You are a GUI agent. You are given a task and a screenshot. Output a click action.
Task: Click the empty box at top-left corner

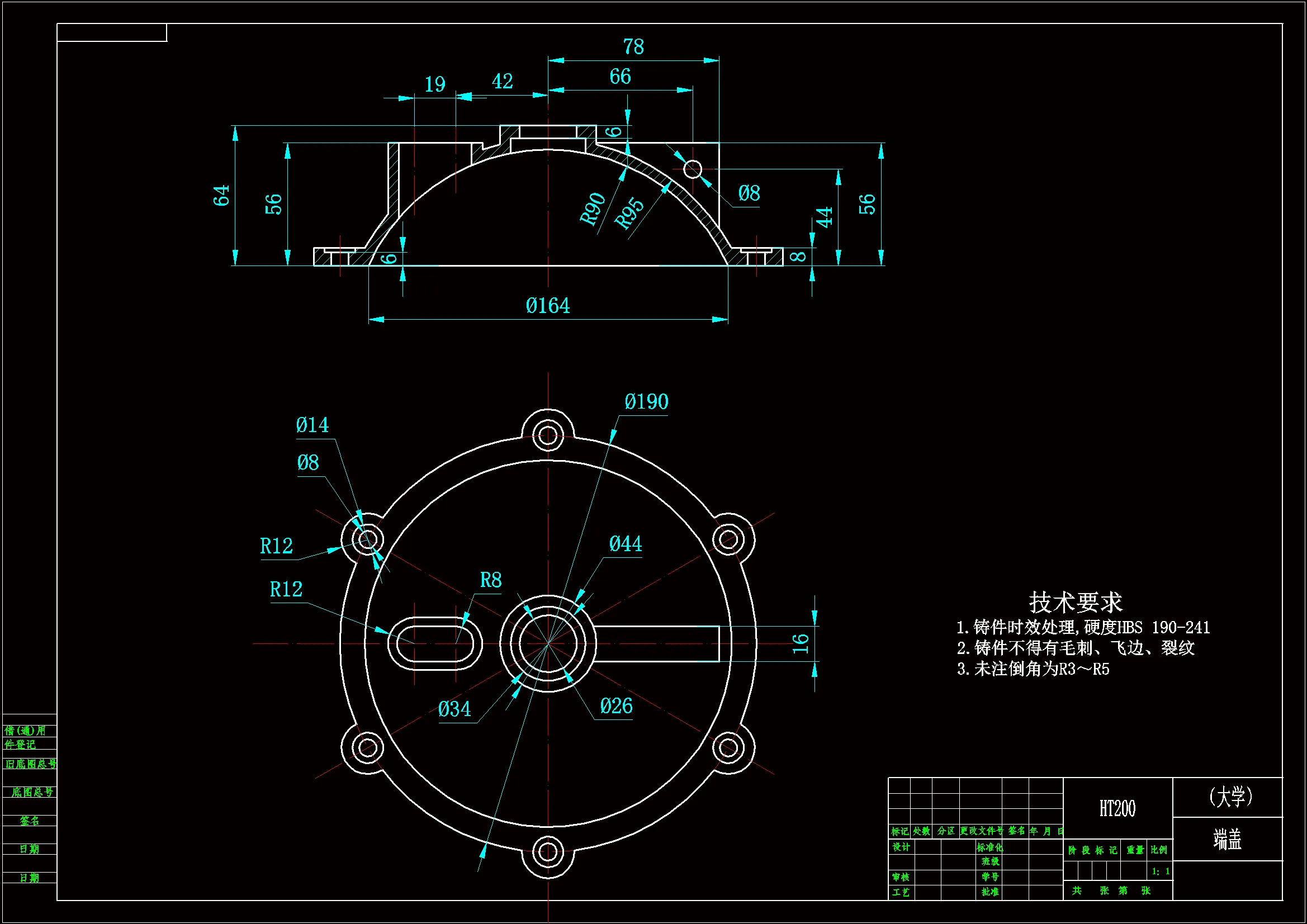(x=112, y=32)
